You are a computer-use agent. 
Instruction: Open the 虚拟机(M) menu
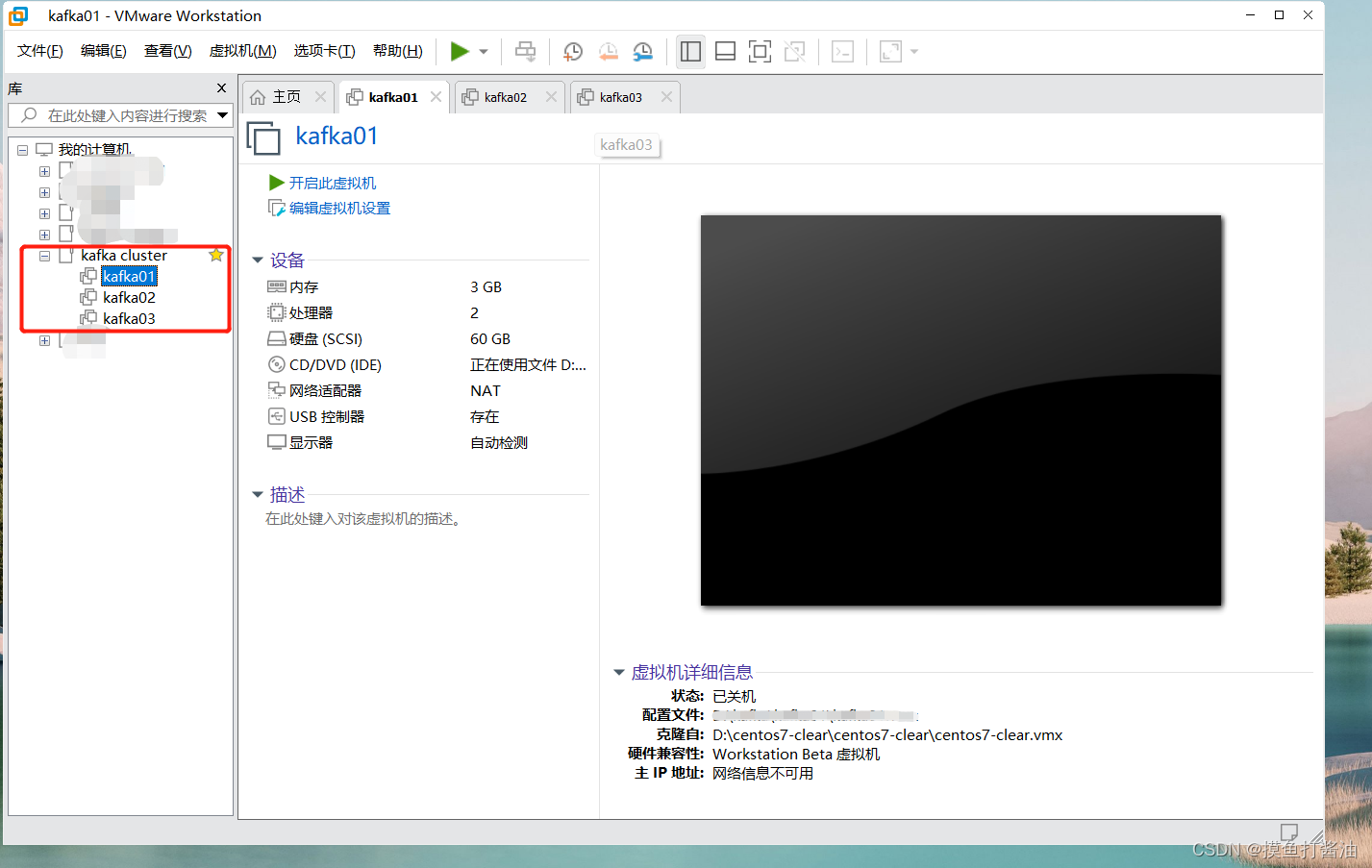coord(242,51)
